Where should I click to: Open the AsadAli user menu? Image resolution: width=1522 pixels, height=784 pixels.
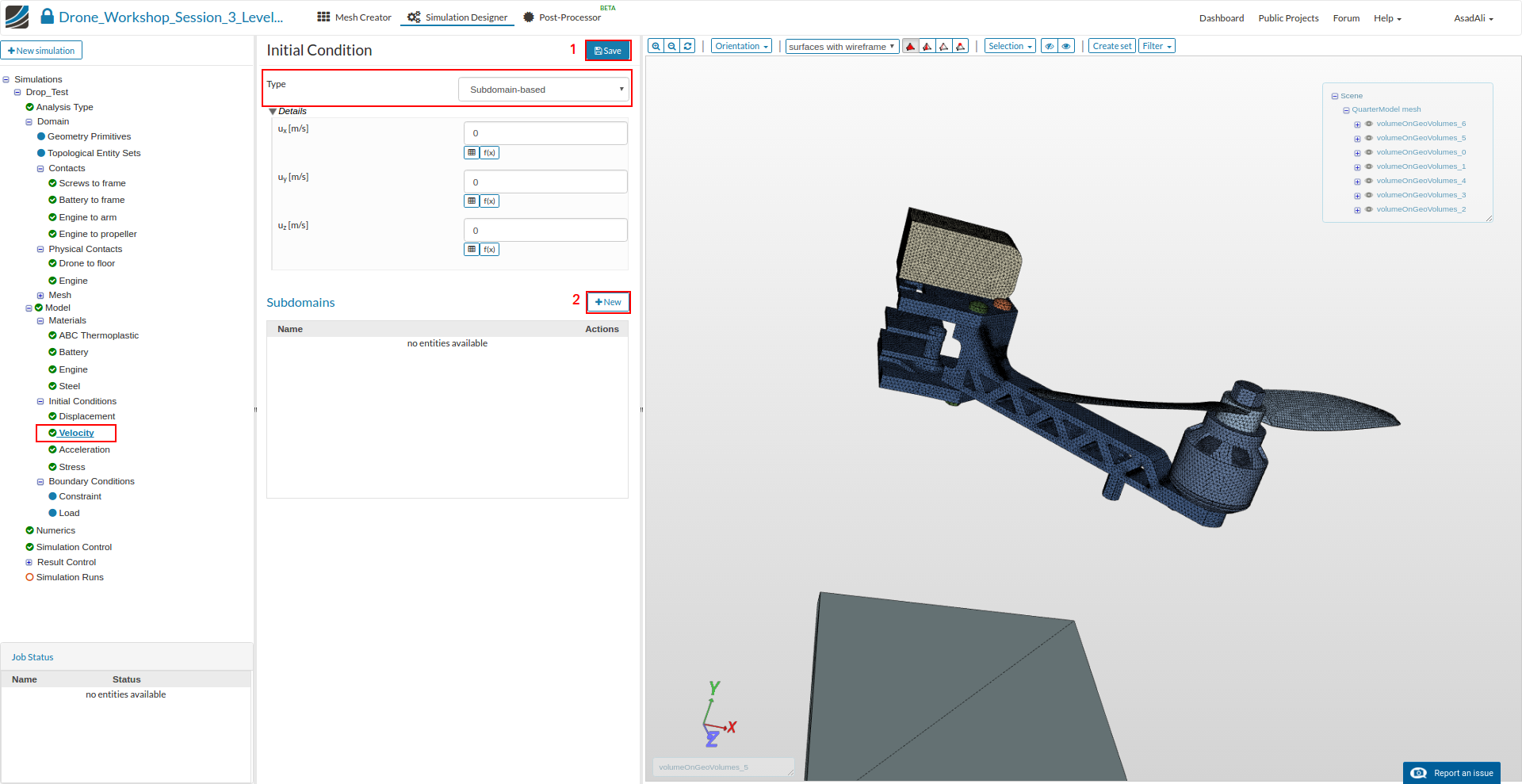[1474, 18]
